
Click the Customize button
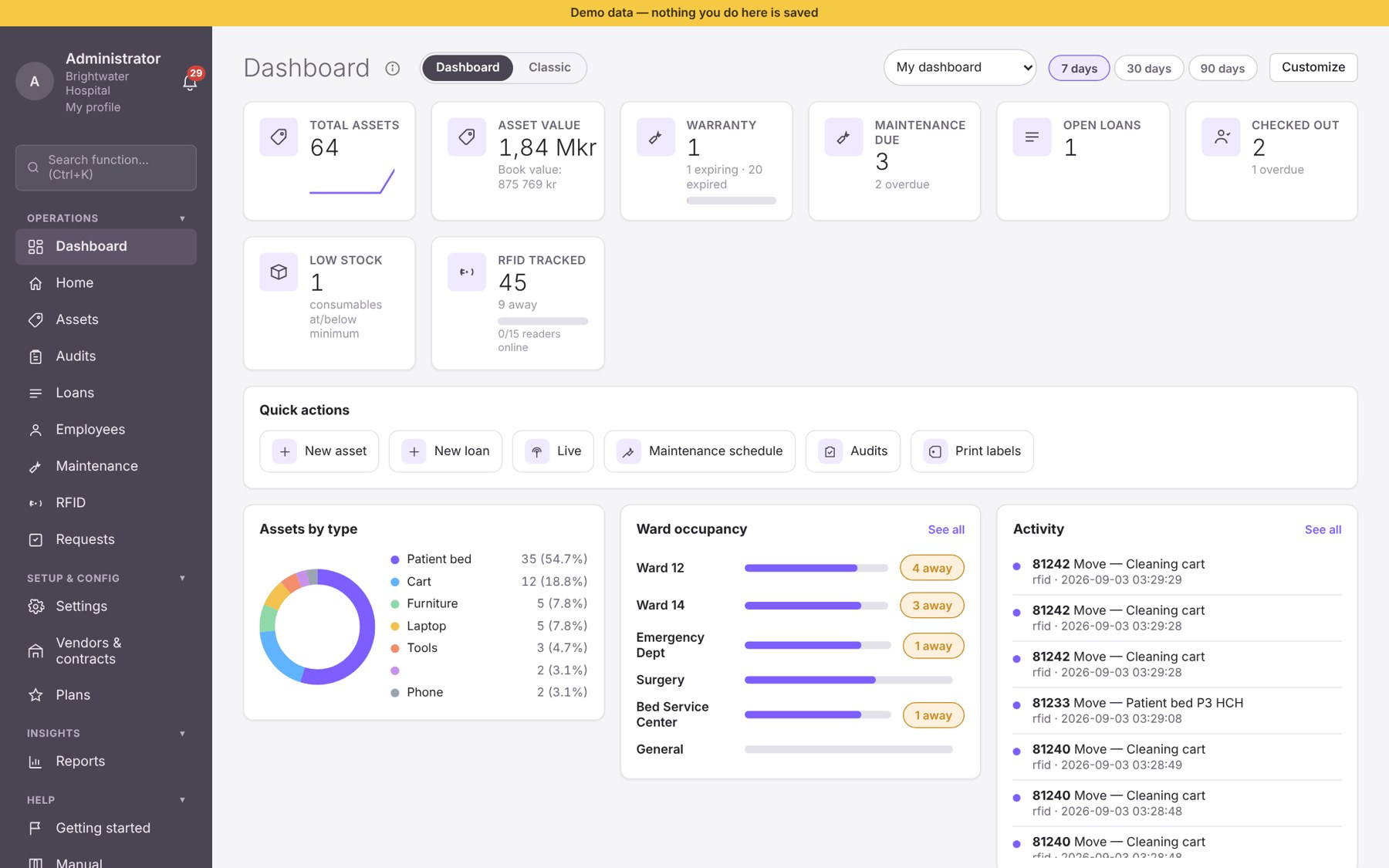[x=1313, y=67]
